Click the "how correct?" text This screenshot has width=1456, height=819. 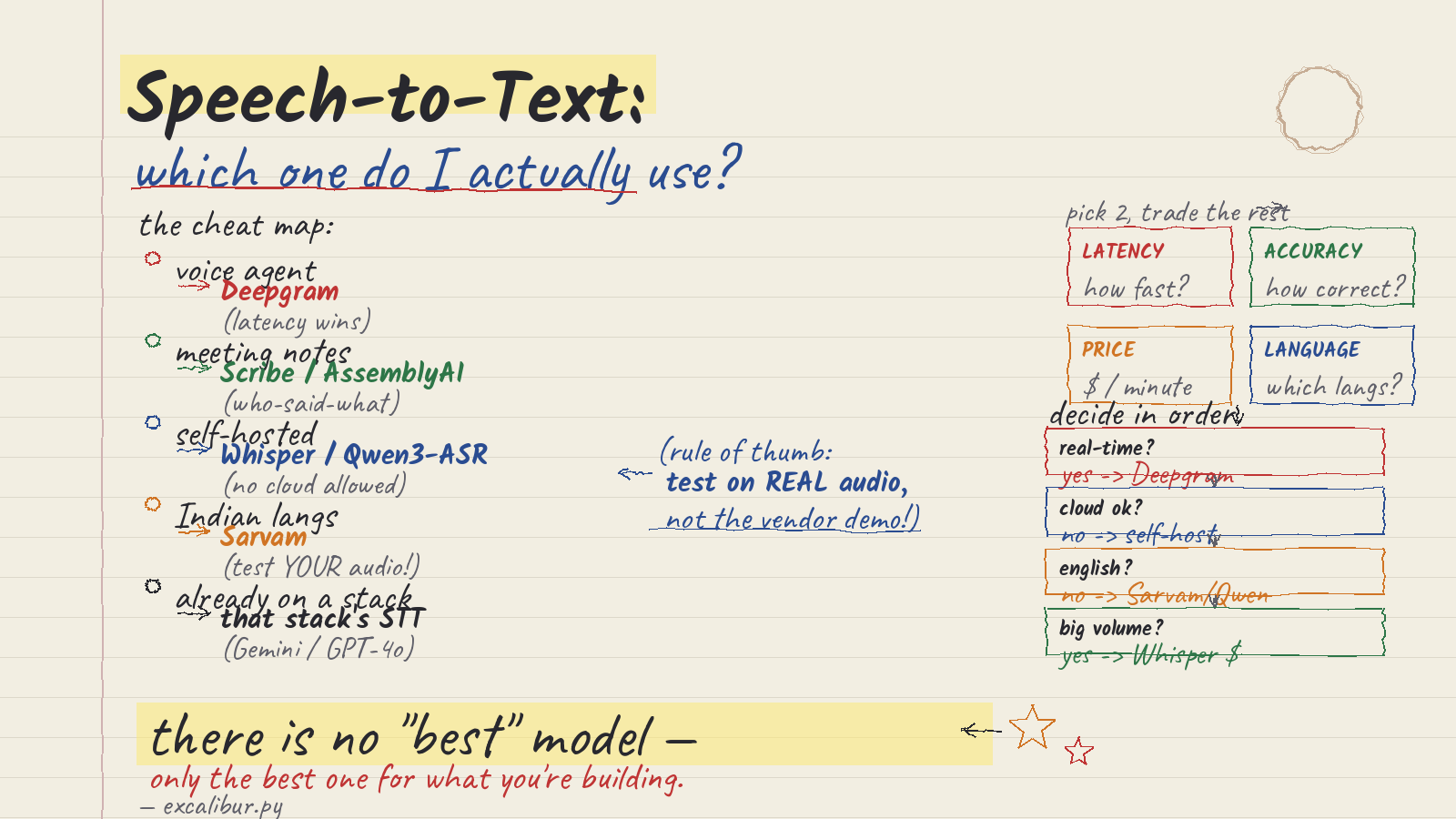[x=1336, y=289]
